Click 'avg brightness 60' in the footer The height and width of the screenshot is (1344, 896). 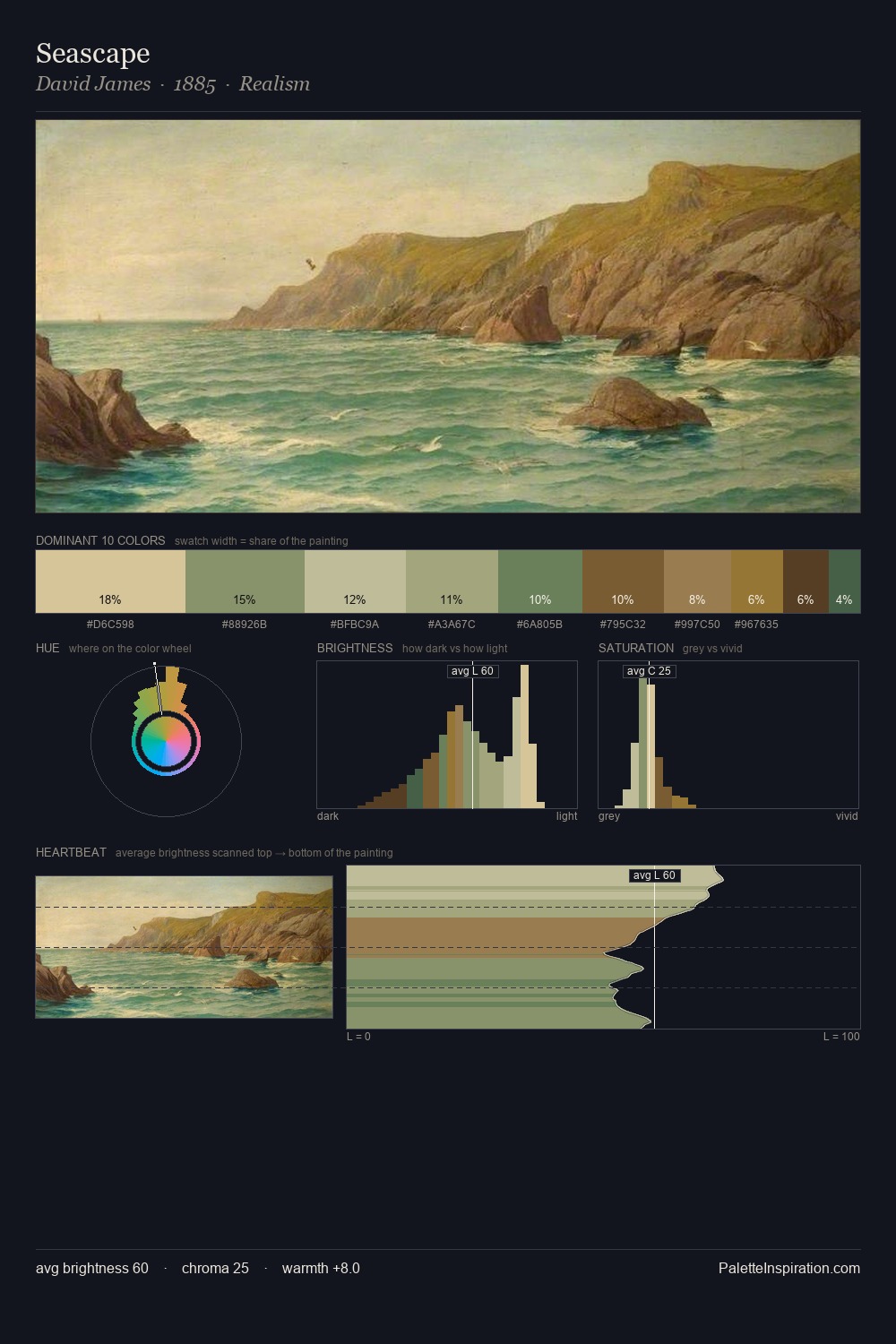tap(92, 1268)
